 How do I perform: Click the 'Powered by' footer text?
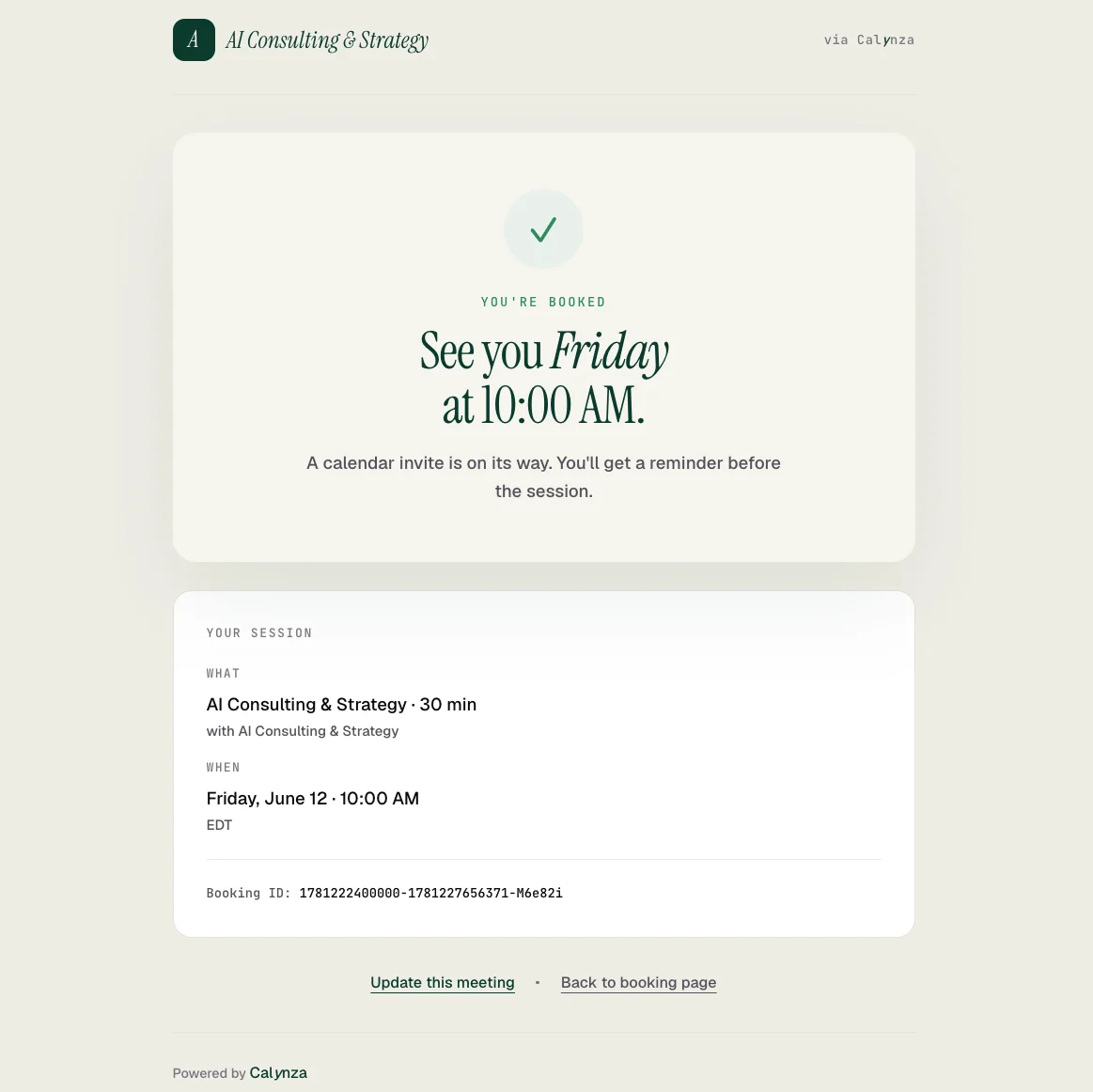pos(210,1073)
